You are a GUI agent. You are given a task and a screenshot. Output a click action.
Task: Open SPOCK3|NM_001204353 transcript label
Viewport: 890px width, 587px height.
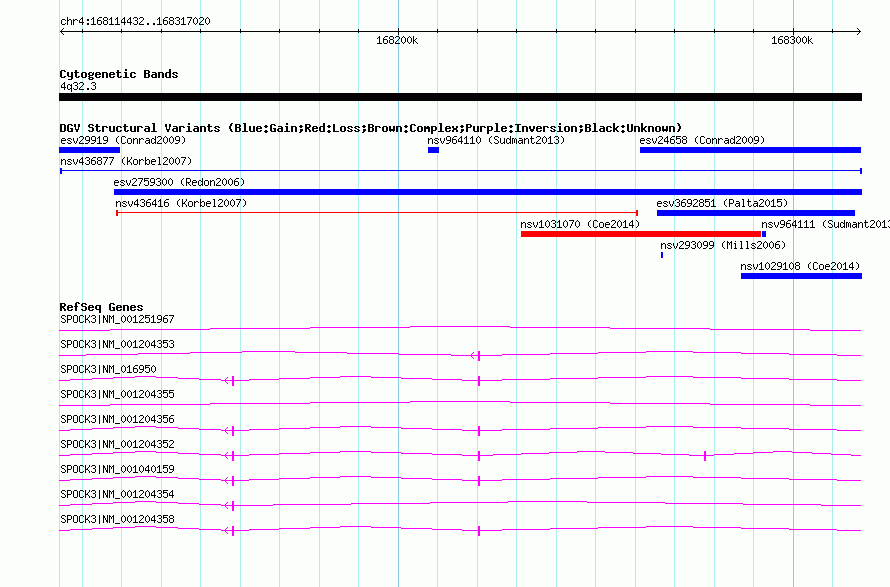pyautogui.click(x=117, y=345)
